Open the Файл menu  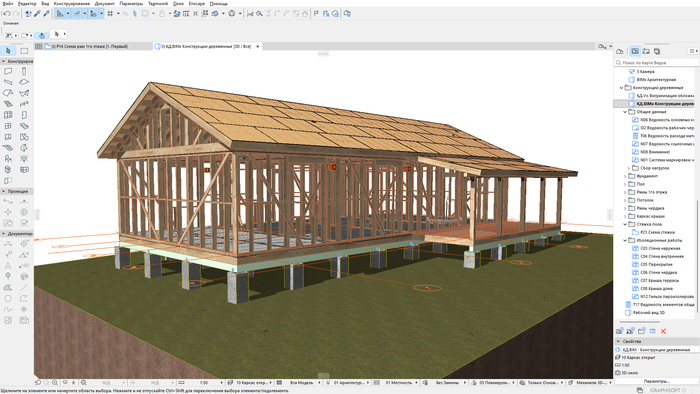tap(8, 4)
